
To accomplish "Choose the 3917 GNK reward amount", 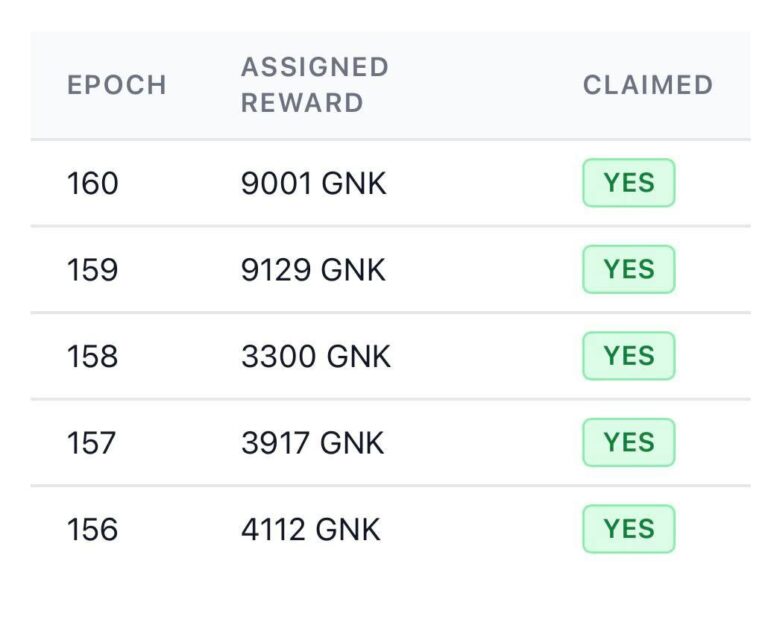I will 312,443.
